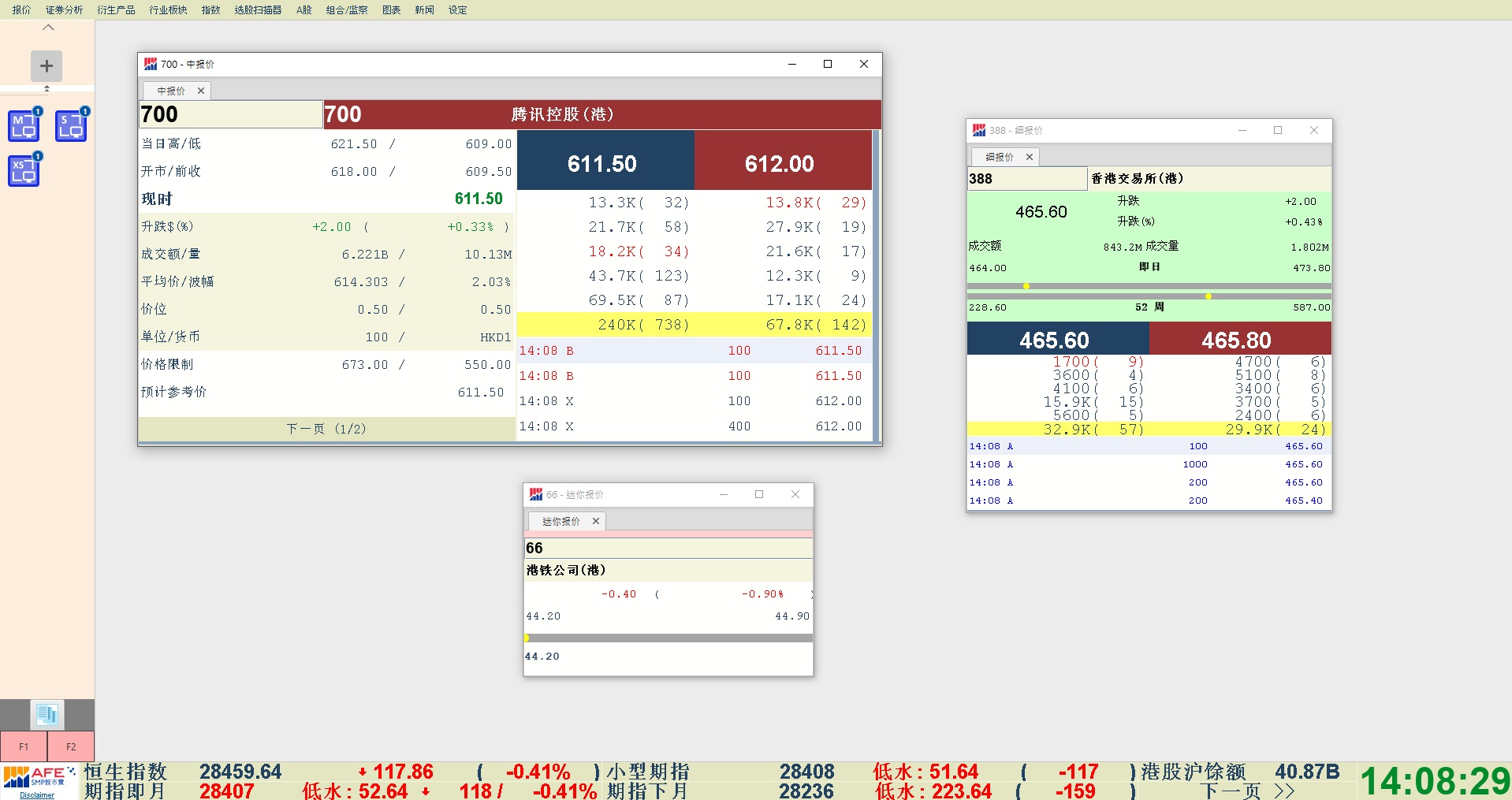Click the clock showing 14:08:29
Viewport: 1512px width, 800px height.
(1435, 781)
